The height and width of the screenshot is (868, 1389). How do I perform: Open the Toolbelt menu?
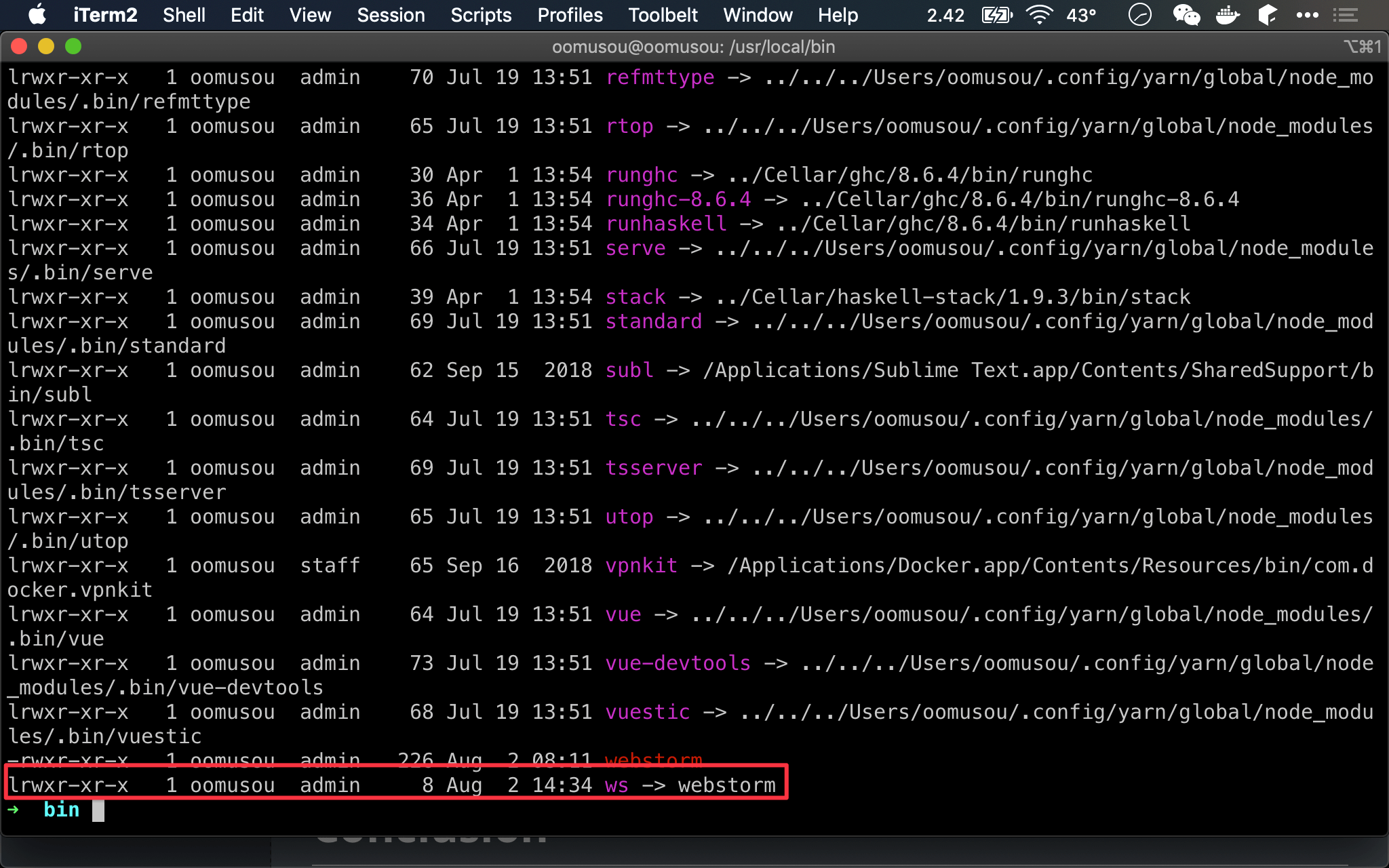[x=663, y=15]
